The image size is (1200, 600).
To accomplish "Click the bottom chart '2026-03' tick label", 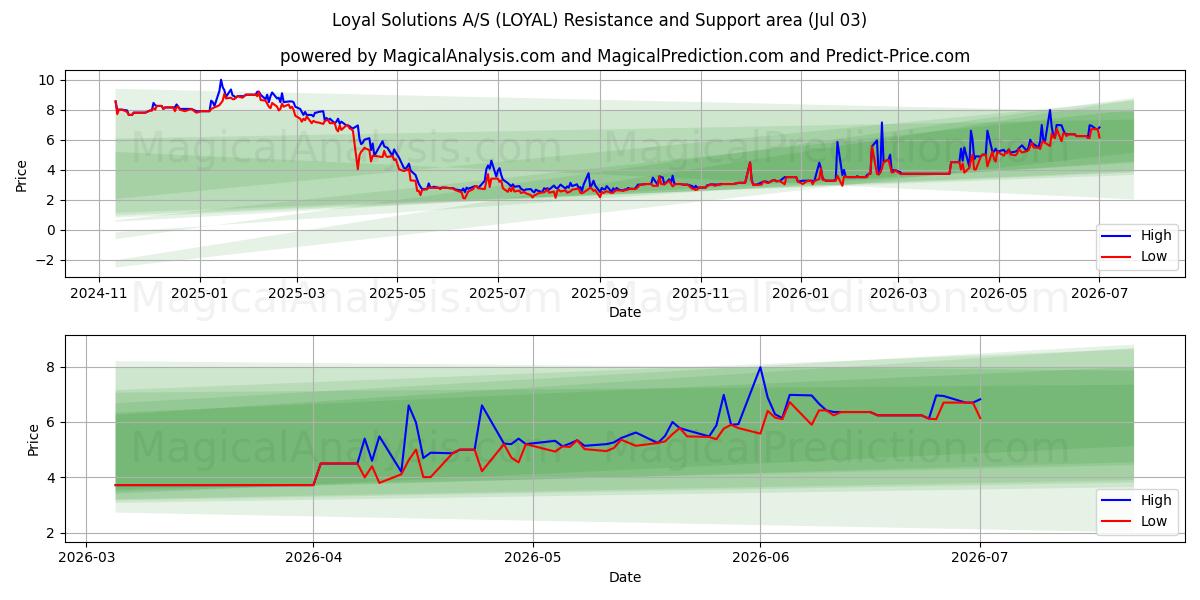I will point(87,557).
